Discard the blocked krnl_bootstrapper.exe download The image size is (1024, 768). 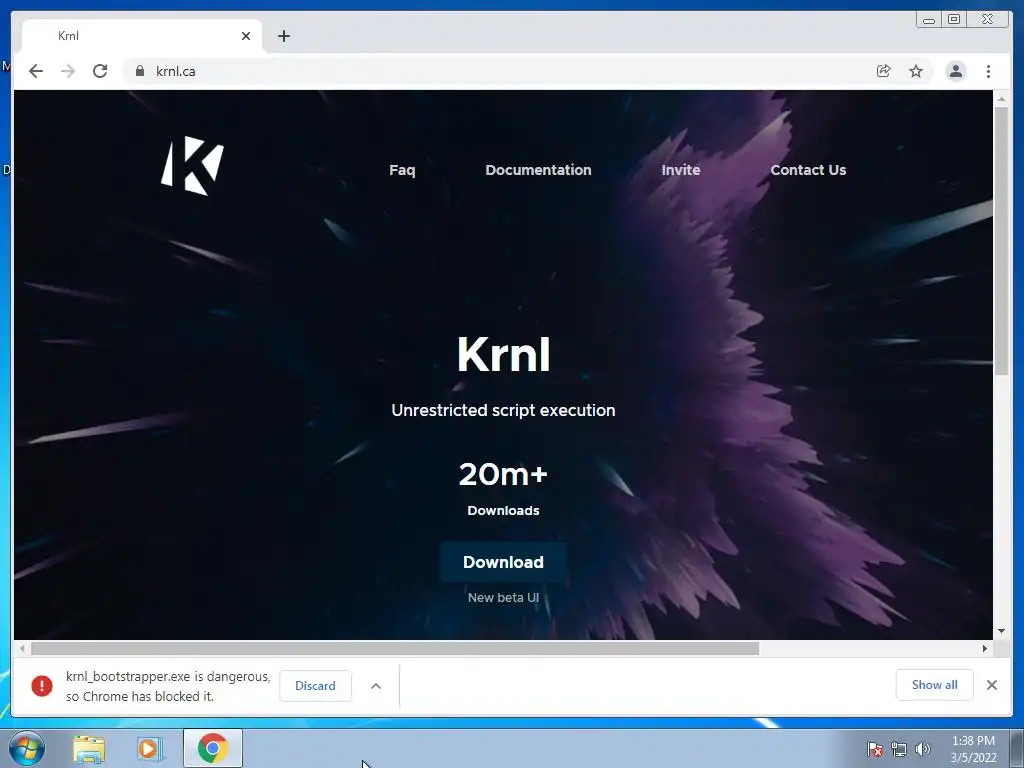pyautogui.click(x=315, y=686)
